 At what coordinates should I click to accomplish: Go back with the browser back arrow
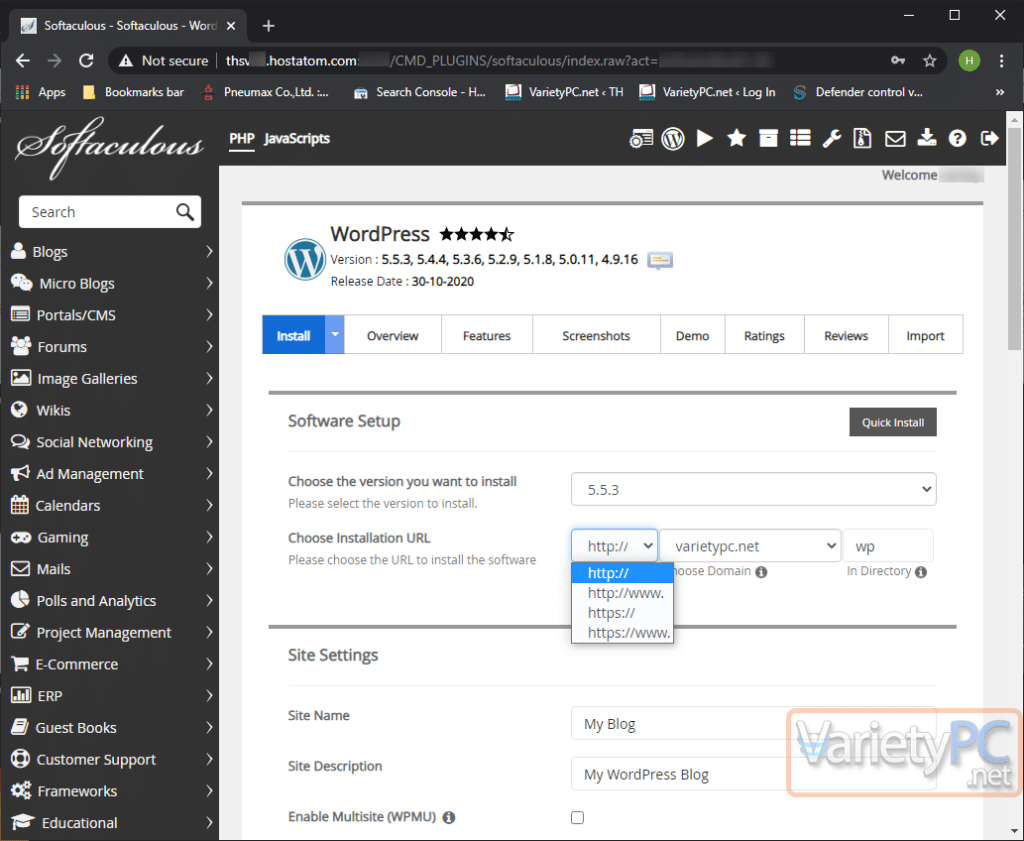[23, 61]
